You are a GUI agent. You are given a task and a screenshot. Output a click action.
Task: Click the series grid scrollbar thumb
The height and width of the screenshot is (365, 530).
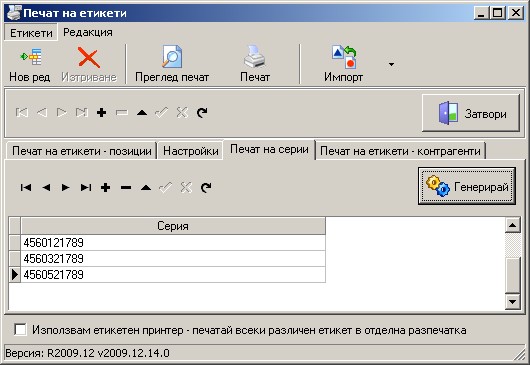coord(512,275)
